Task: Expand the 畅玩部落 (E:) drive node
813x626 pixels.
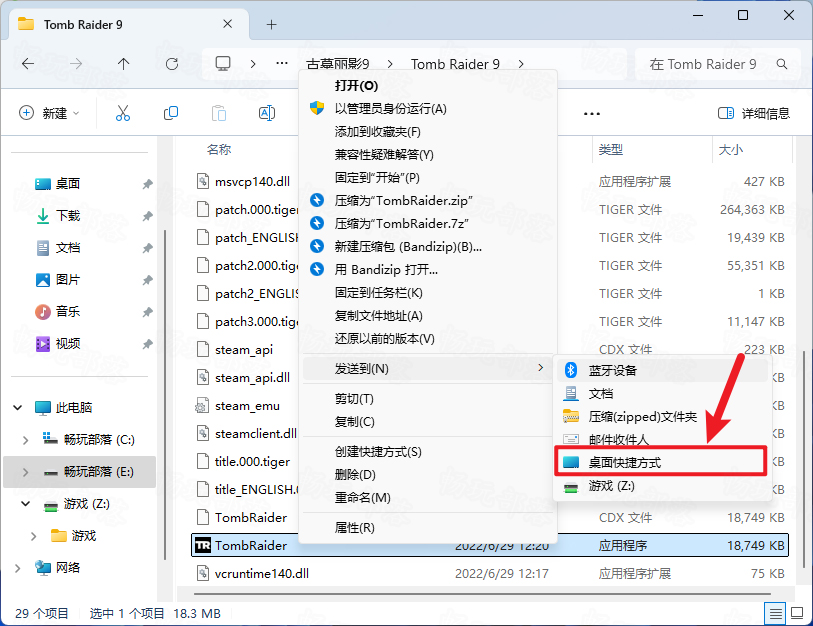Action: click(x=25, y=472)
